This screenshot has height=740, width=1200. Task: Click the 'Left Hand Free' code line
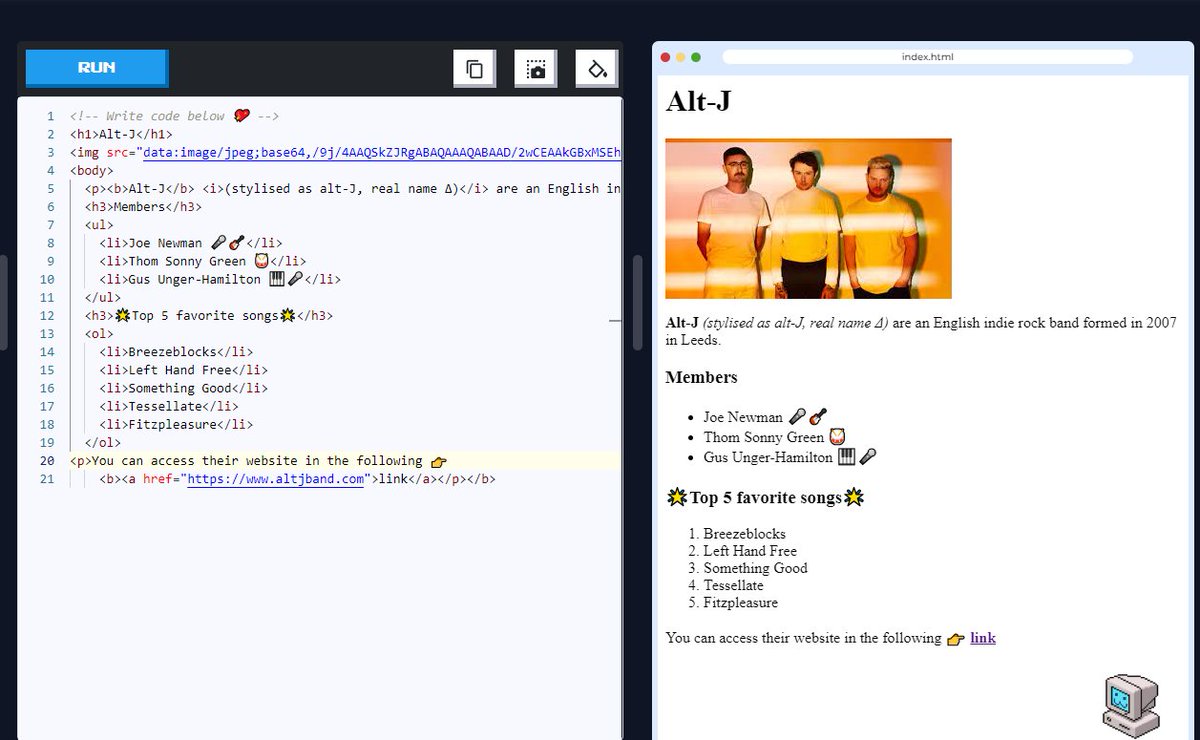pyautogui.click(x=183, y=370)
